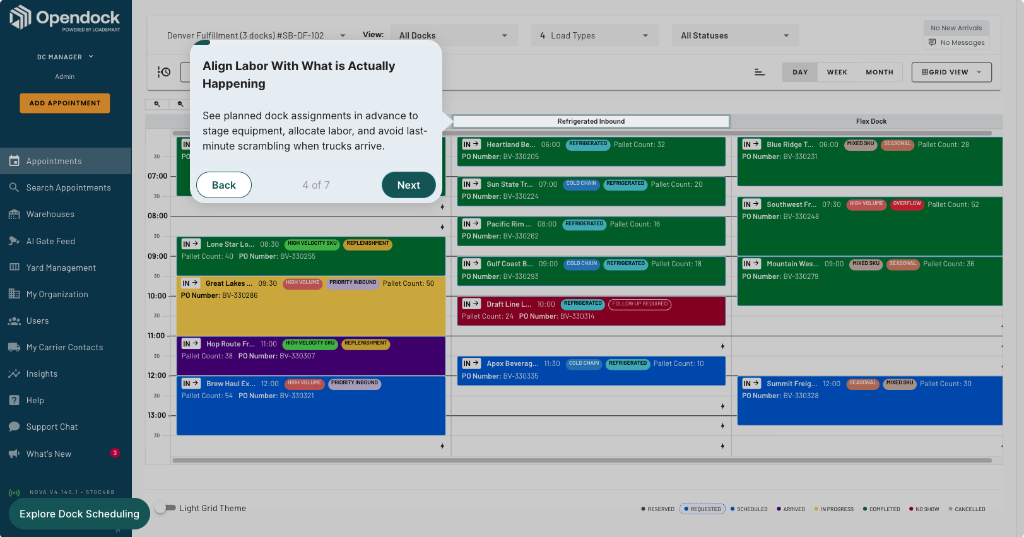Click the sort lines icon beside DAY
The height and width of the screenshot is (537, 1024).
[x=760, y=72]
